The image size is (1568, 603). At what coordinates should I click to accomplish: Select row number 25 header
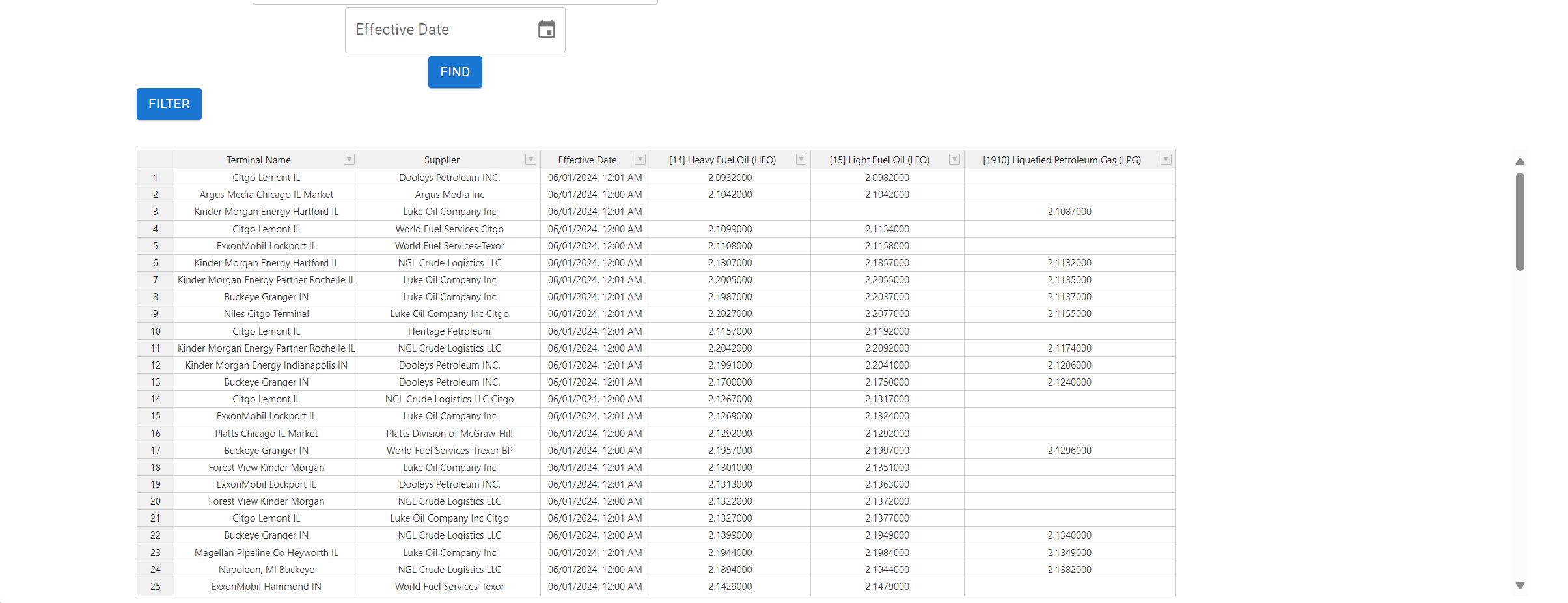tap(156, 587)
